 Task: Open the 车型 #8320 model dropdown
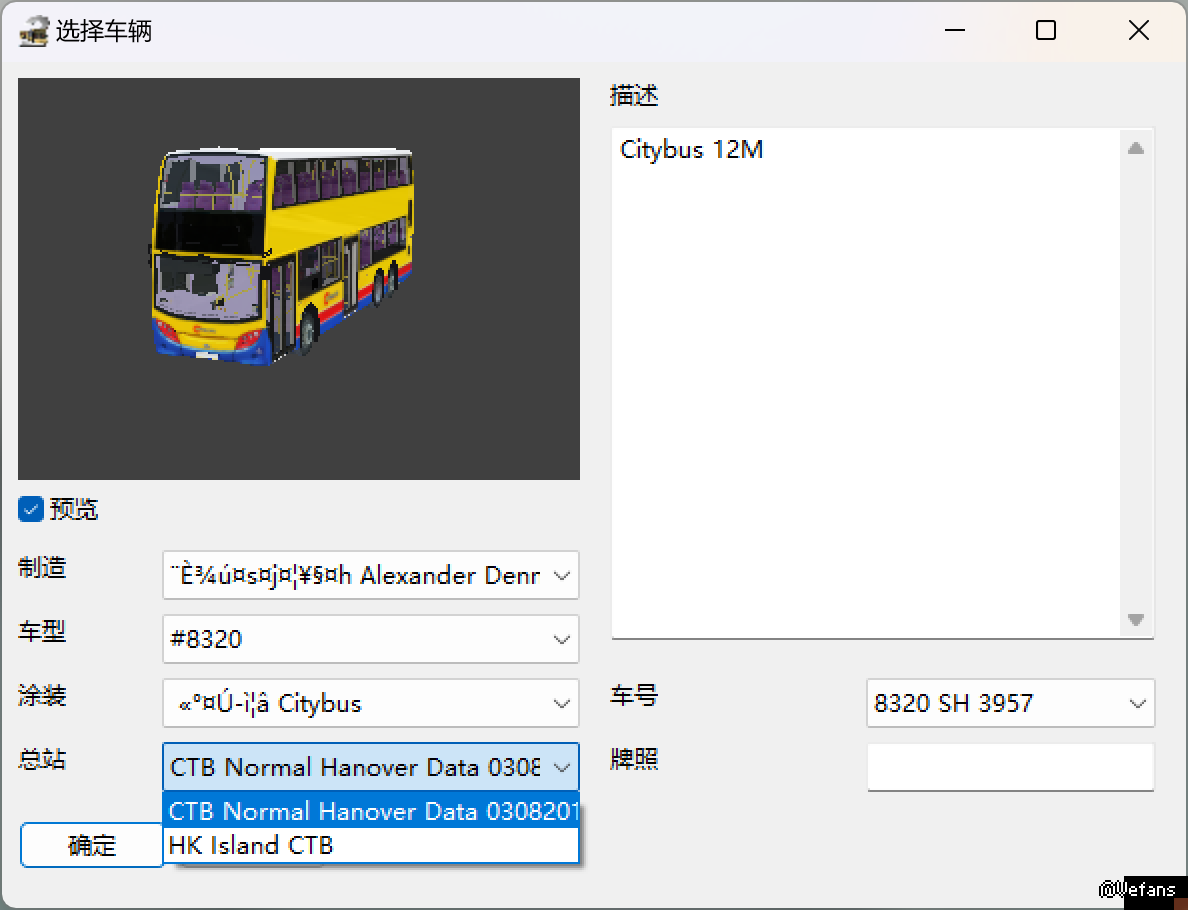(x=370, y=639)
